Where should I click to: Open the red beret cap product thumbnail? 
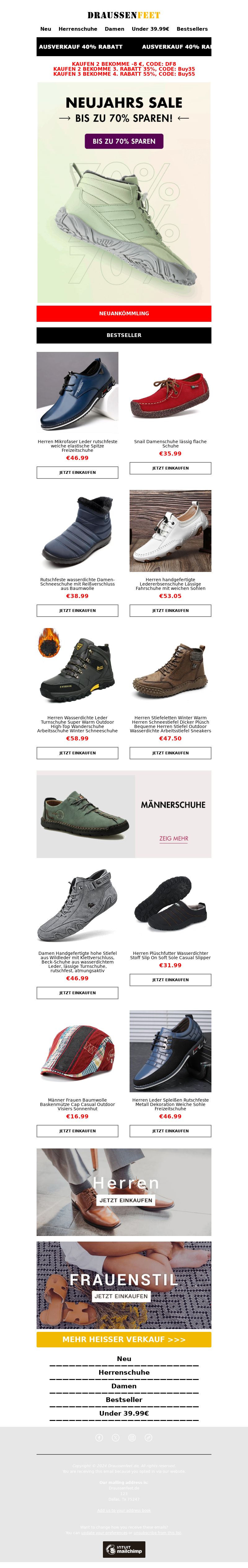coord(77,1051)
